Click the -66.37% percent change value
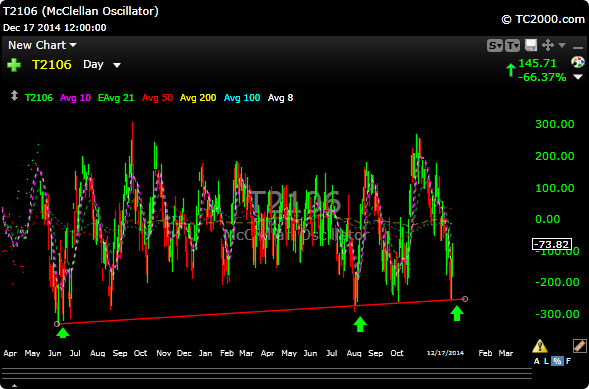This screenshot has height=389, width=589. coord(542,77)
